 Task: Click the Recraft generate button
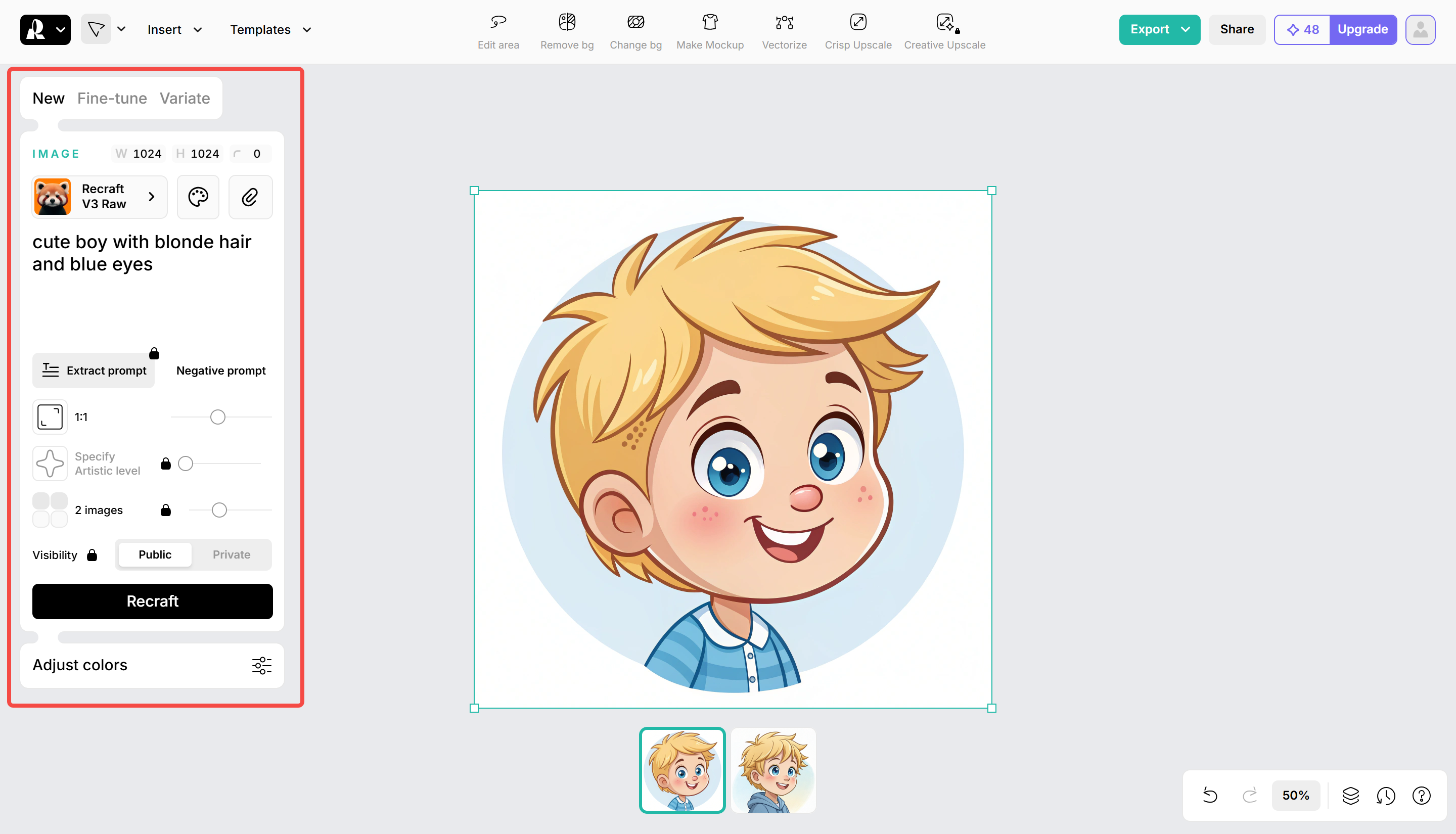[152, 601]
